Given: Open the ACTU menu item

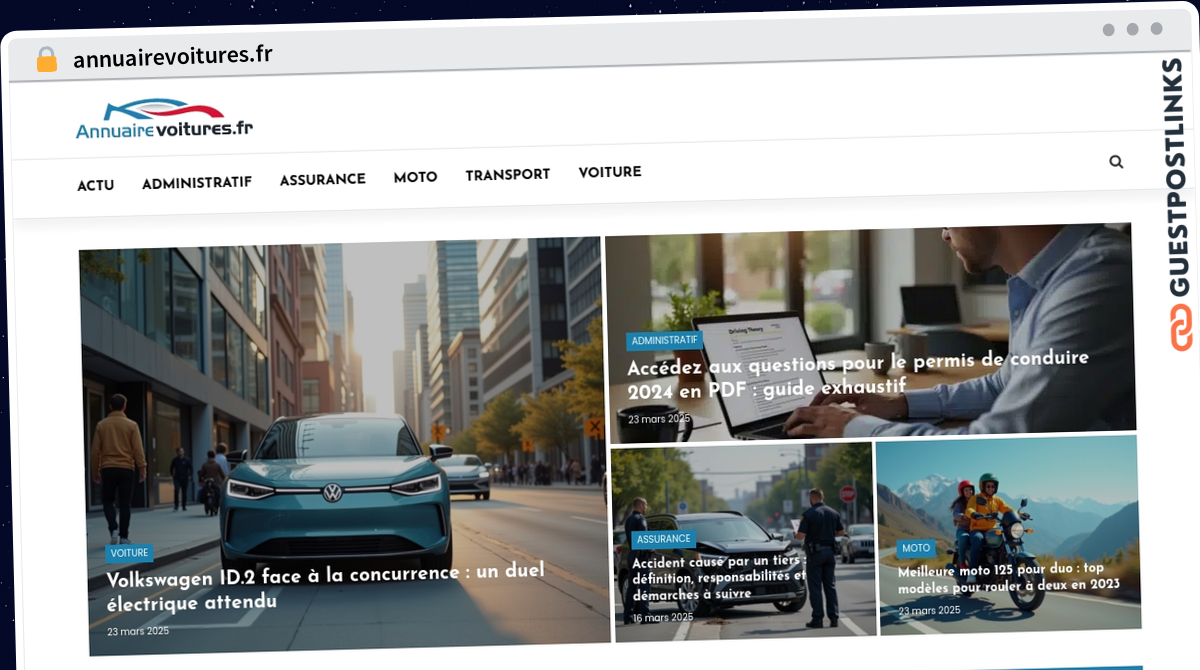Looking at the screenshot, I should pyautogui.click(x=96, y=185).
